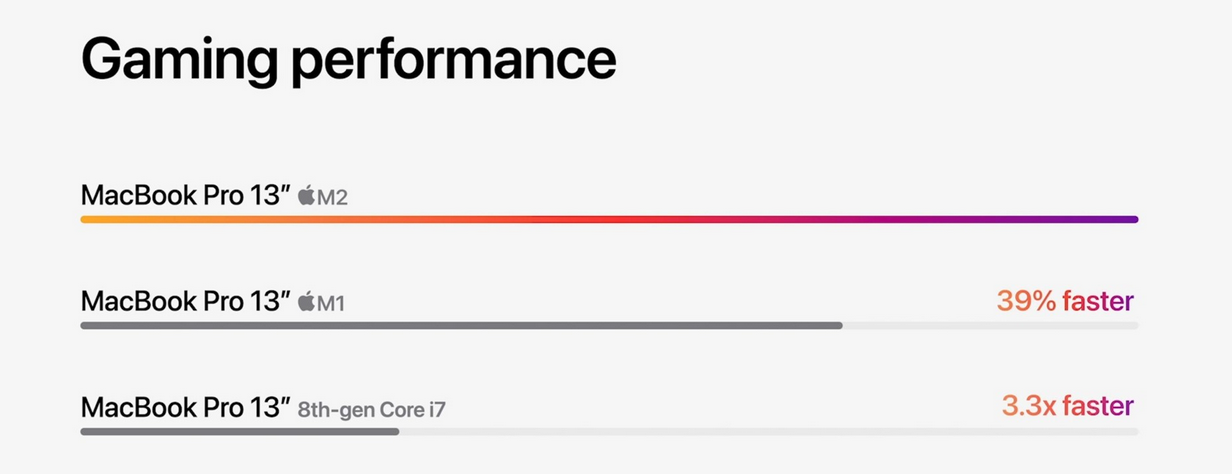Click the MacBook Pro 13" M2 label

[214, 195]
